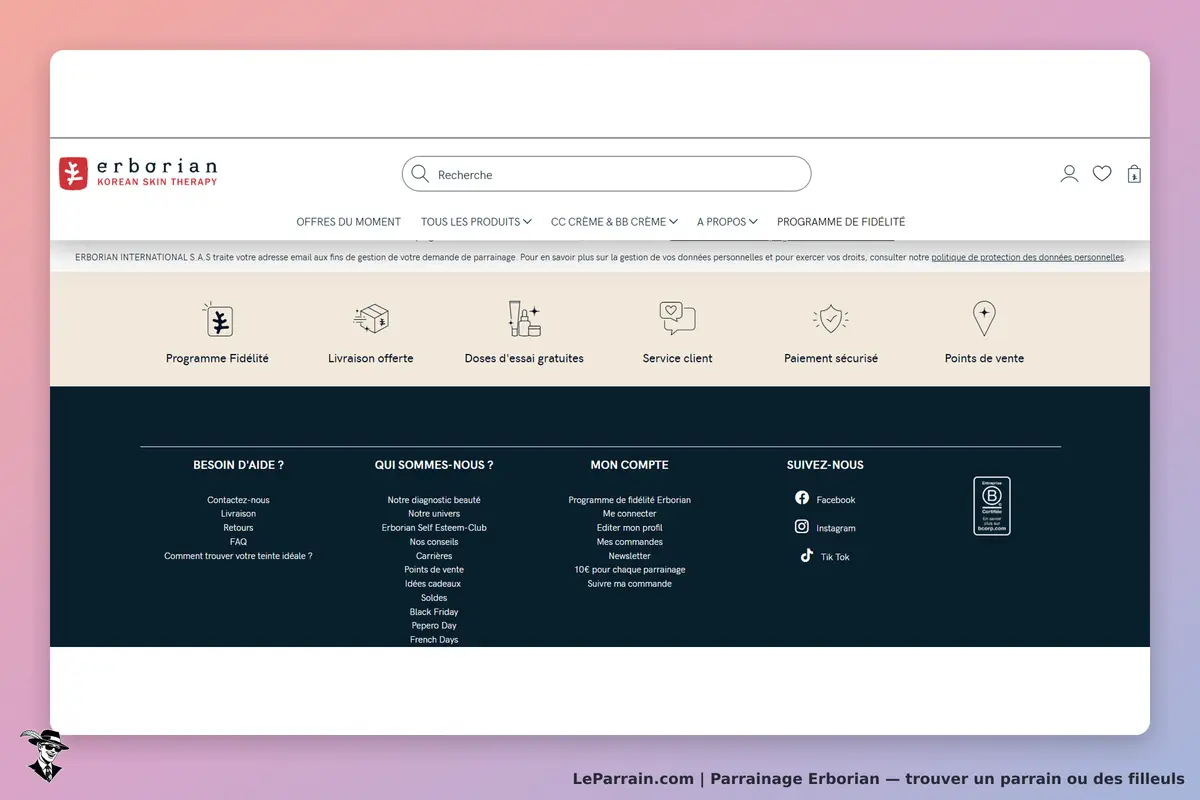Click the search magnifier icon
The image size is (1200, 800).
coord(420,174)
